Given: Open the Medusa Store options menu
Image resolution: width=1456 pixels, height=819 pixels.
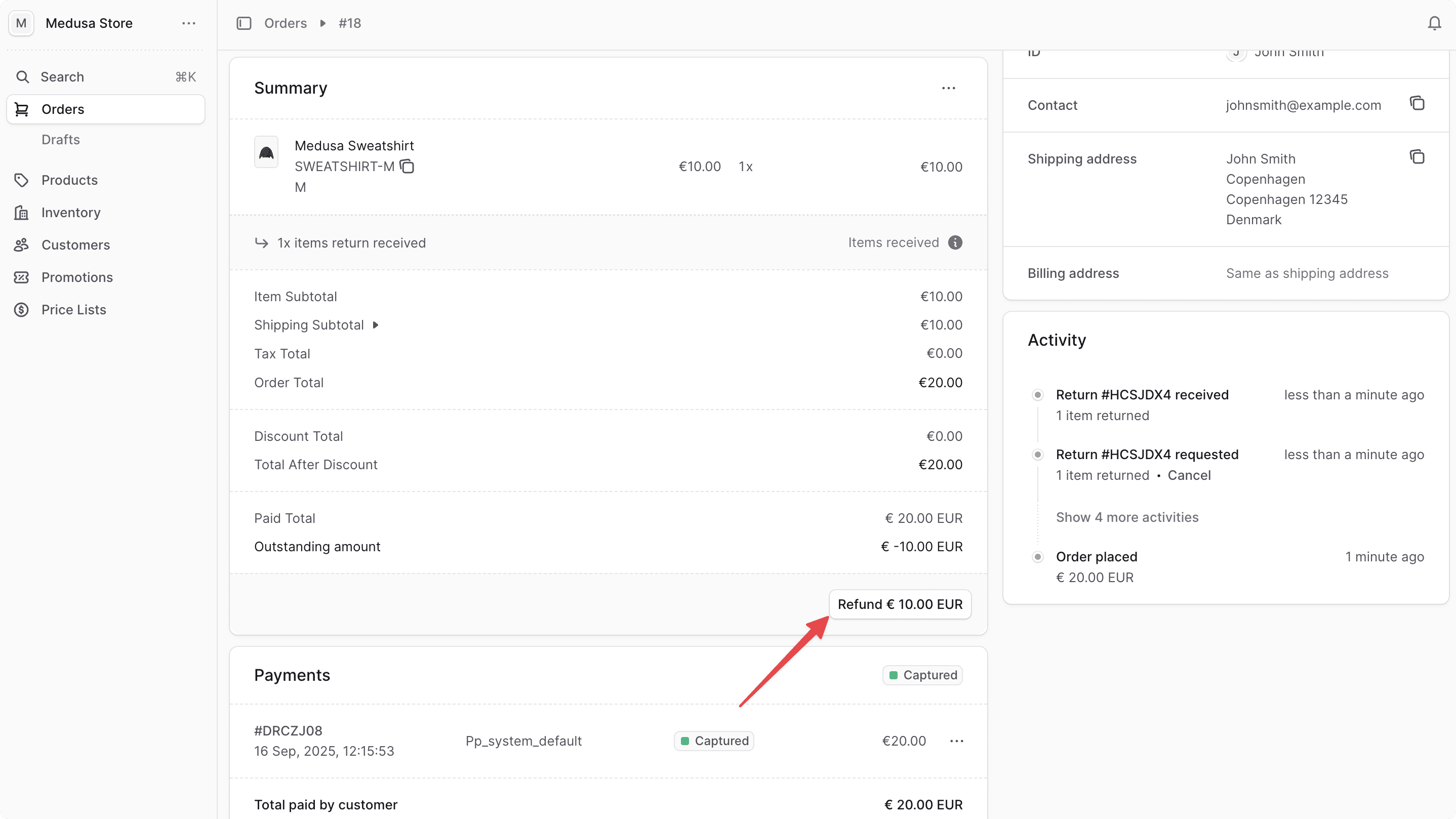Looking at the screenshot, I should pyautogui.click(x=188, y=23).
